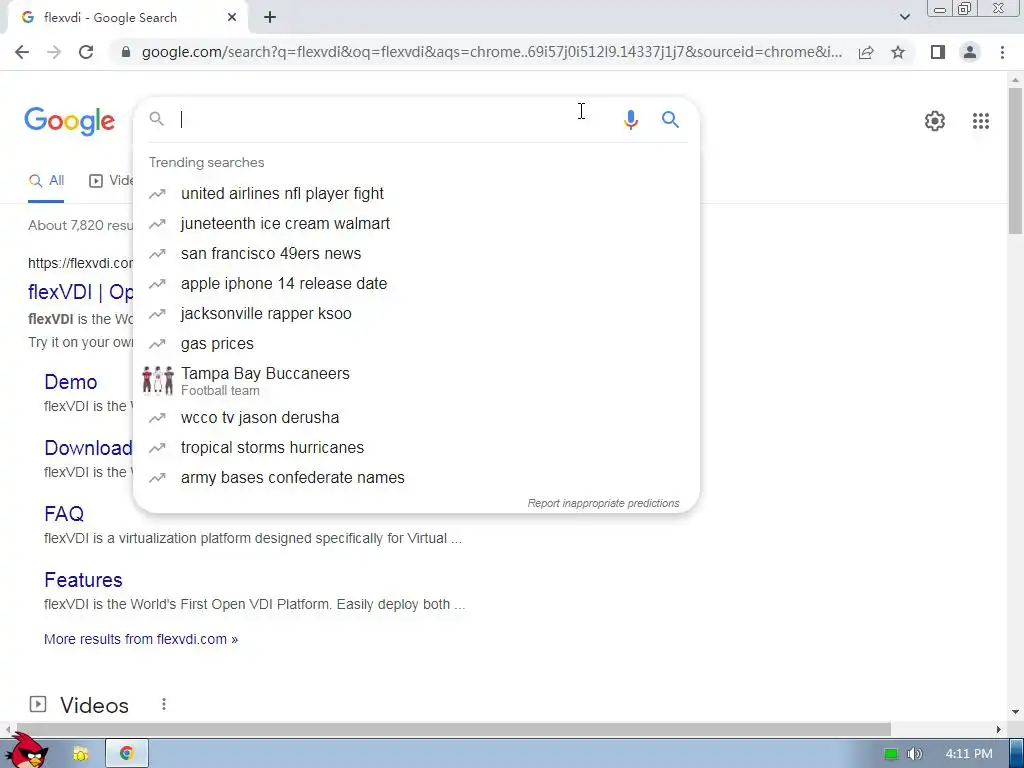Screen dimensions: 1024x768
Task: Click Report inappropriate predictions
Action: tap(603, 504)
